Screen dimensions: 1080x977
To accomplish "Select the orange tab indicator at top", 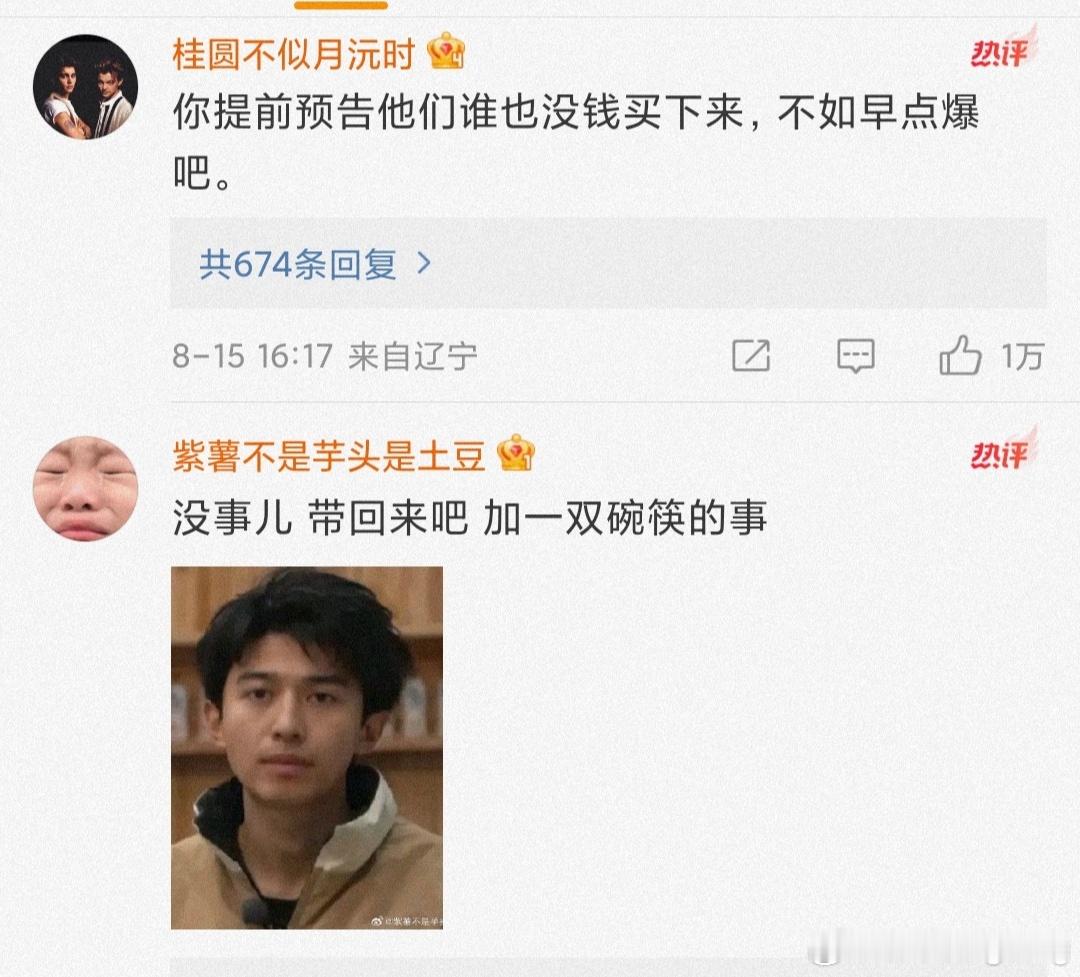I will click(x=341, y=5).
